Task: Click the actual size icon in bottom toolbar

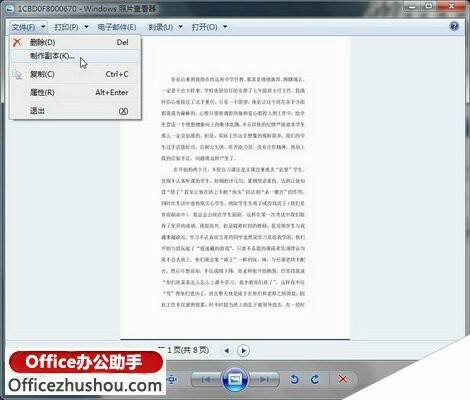Action: point(171,379)
